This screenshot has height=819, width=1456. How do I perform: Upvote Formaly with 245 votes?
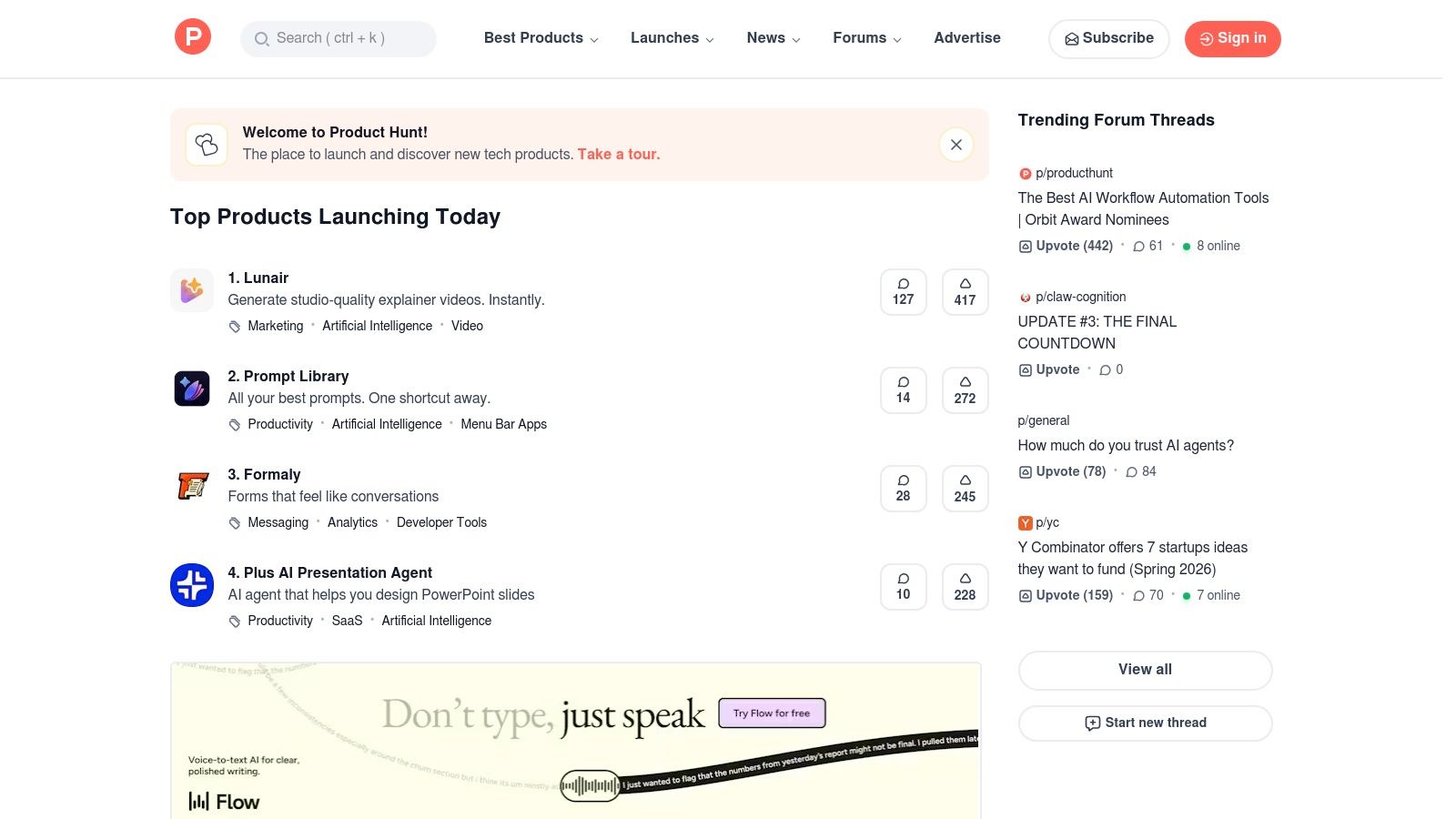966,489
